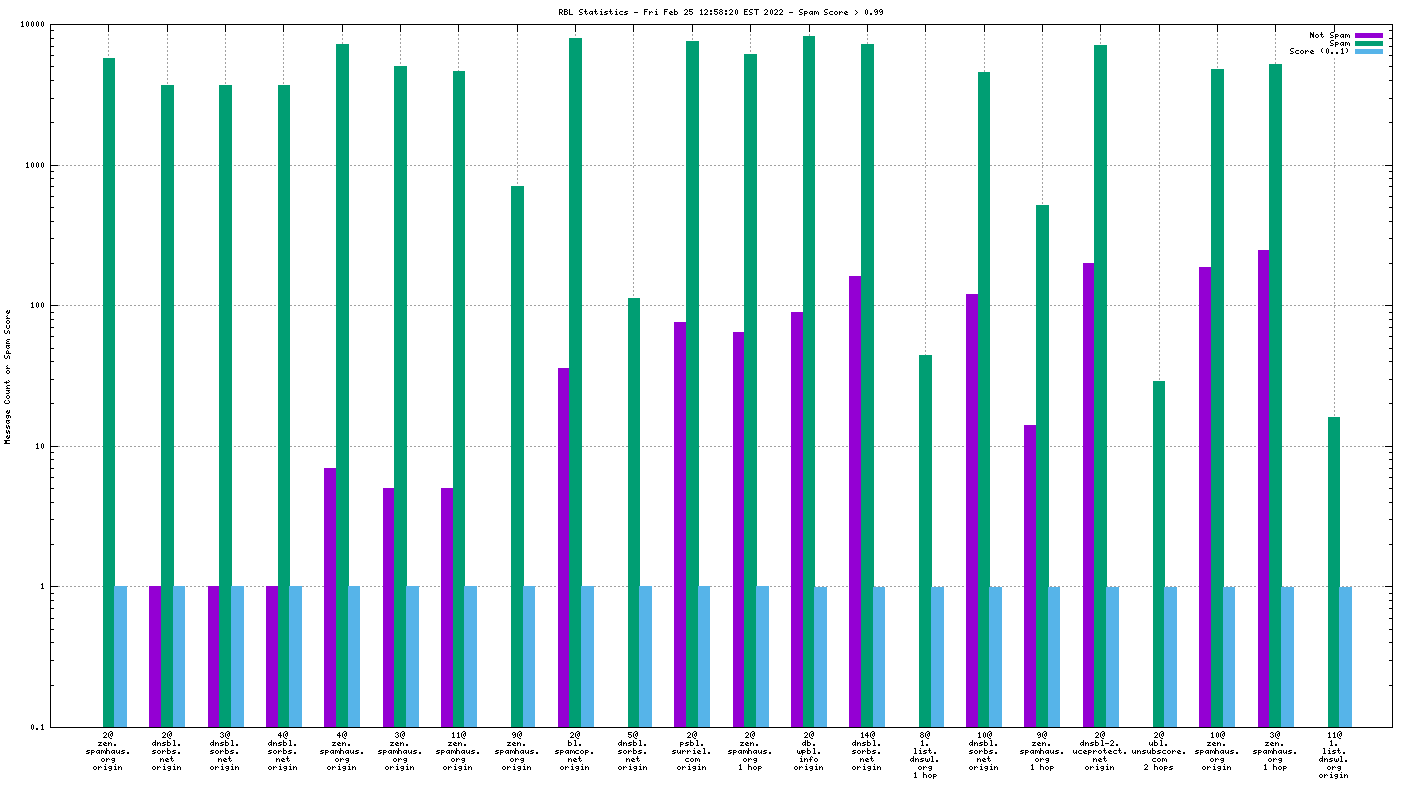Click the blue Score bar for 5@ dnsbl.sorbs.net
The height and width of the screenshot is (792, 1408).
coord(645,656)
